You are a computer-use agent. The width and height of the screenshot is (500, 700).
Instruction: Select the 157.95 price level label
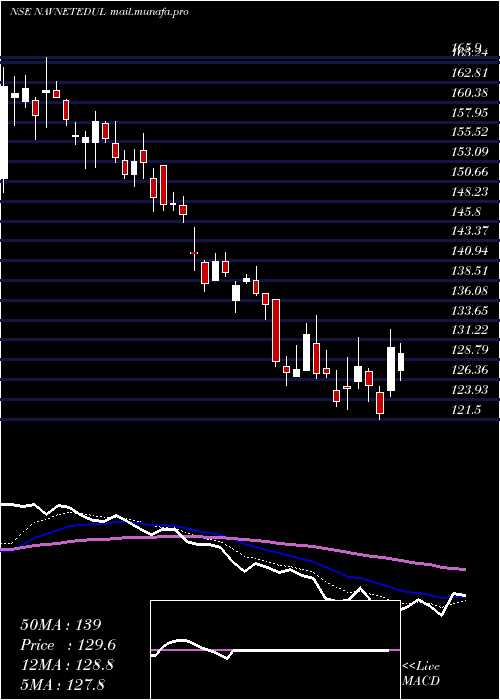[469, 112]
